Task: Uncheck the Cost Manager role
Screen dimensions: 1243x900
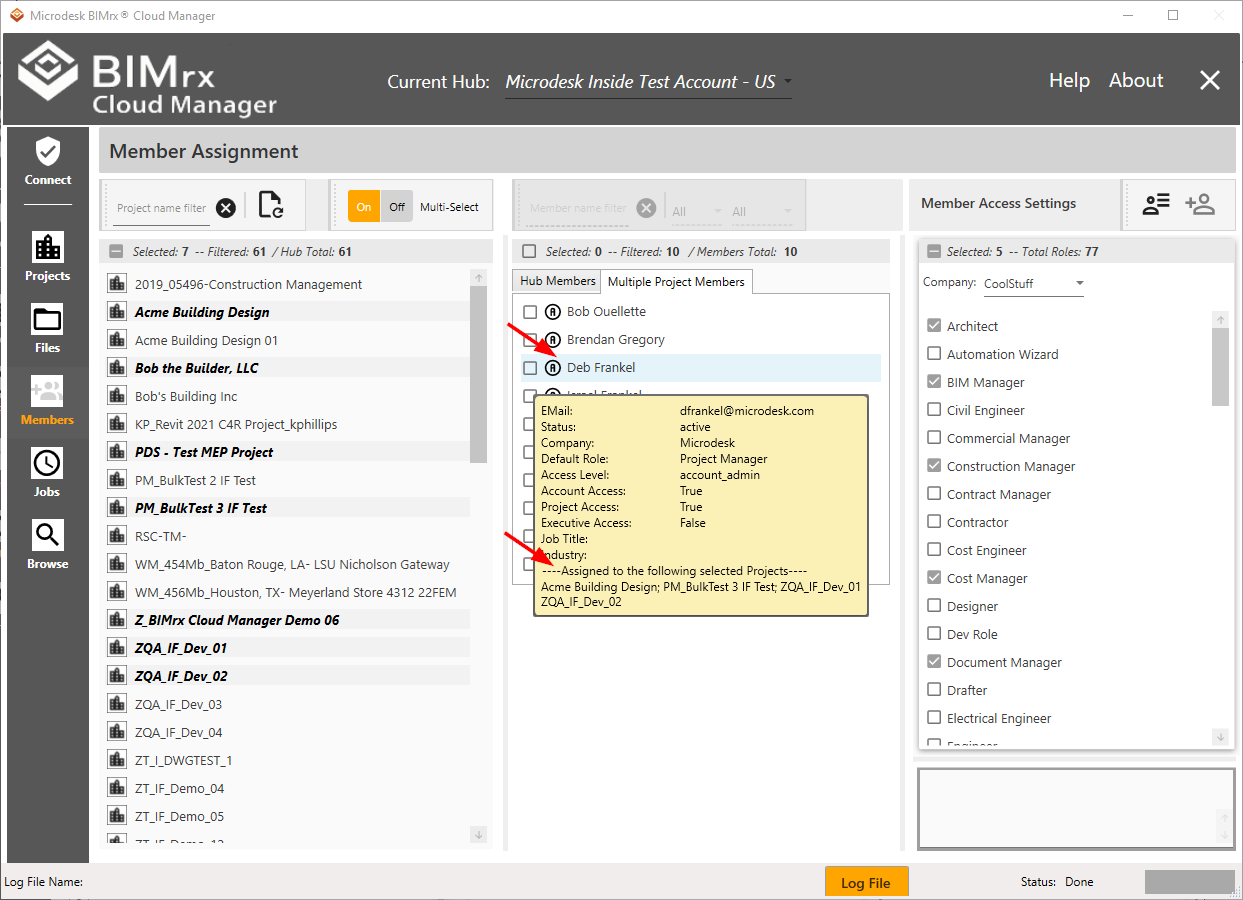Action: pos(934,578)
